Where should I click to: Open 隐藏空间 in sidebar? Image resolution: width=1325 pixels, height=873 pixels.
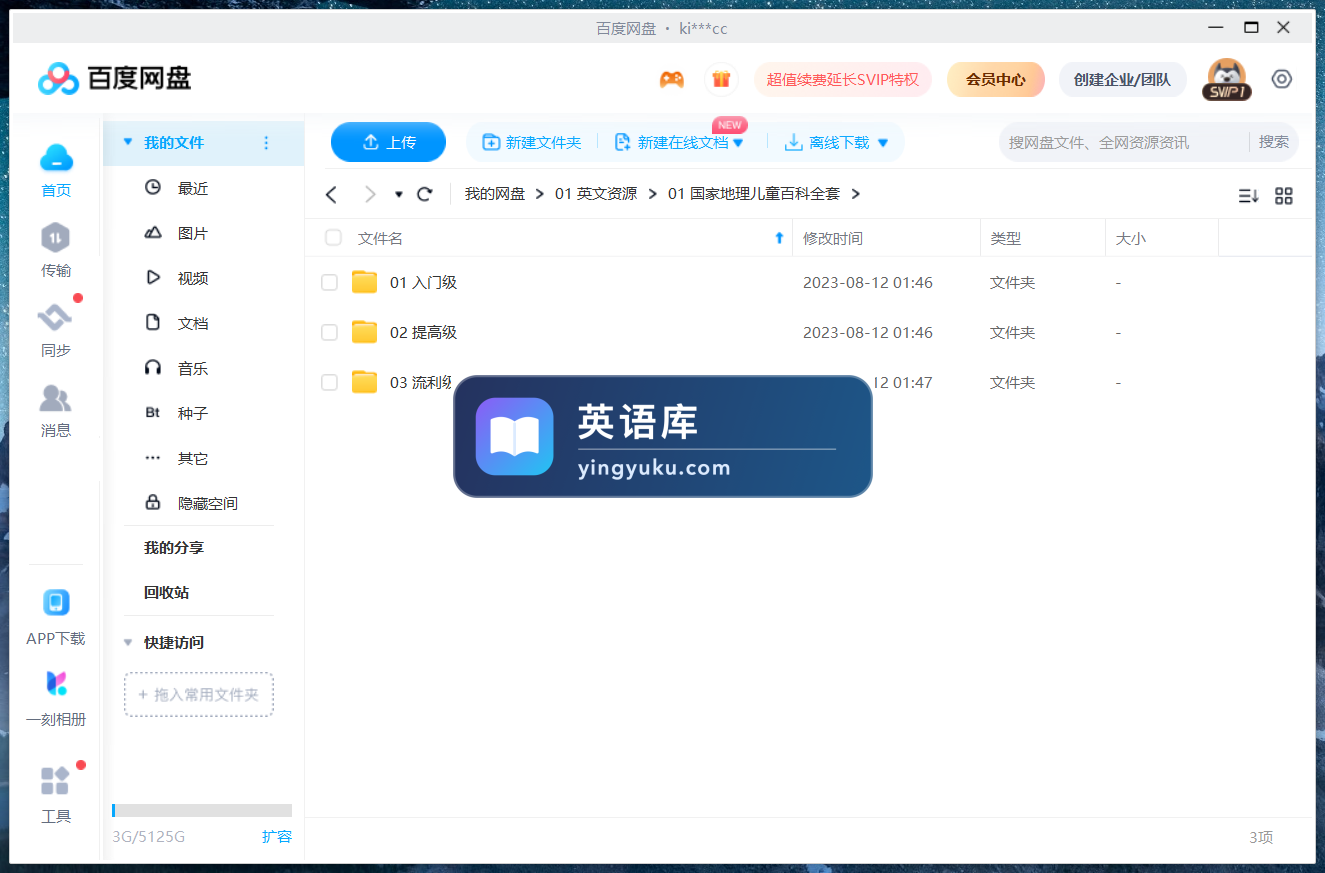click(x=208, y=503)
